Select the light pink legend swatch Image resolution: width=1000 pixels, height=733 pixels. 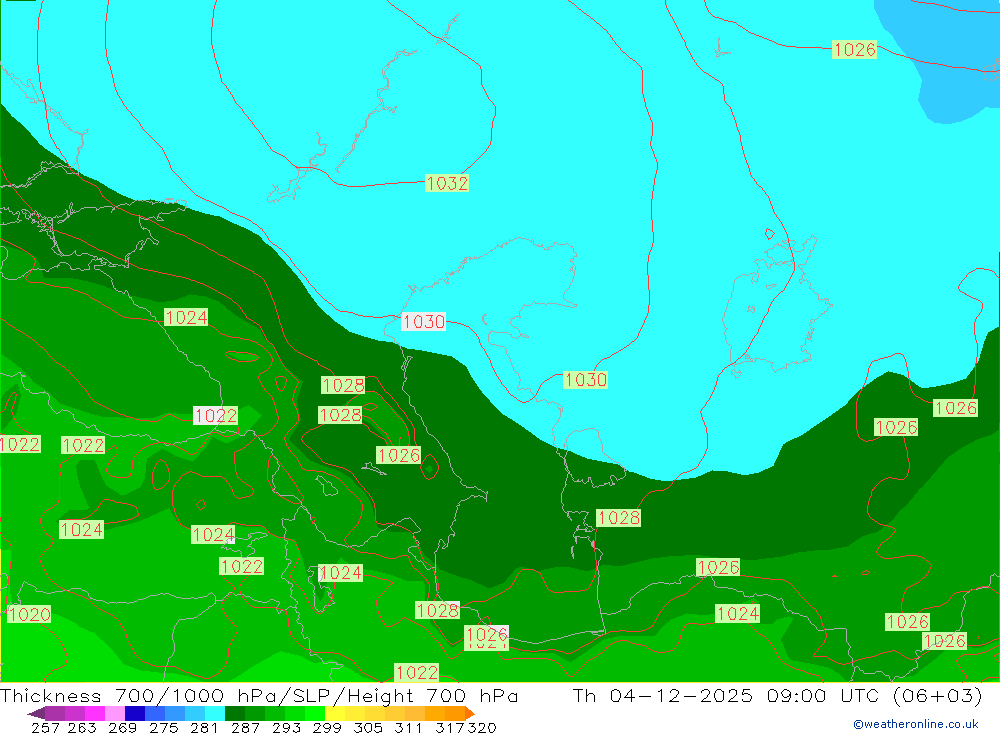coord(115,713)
